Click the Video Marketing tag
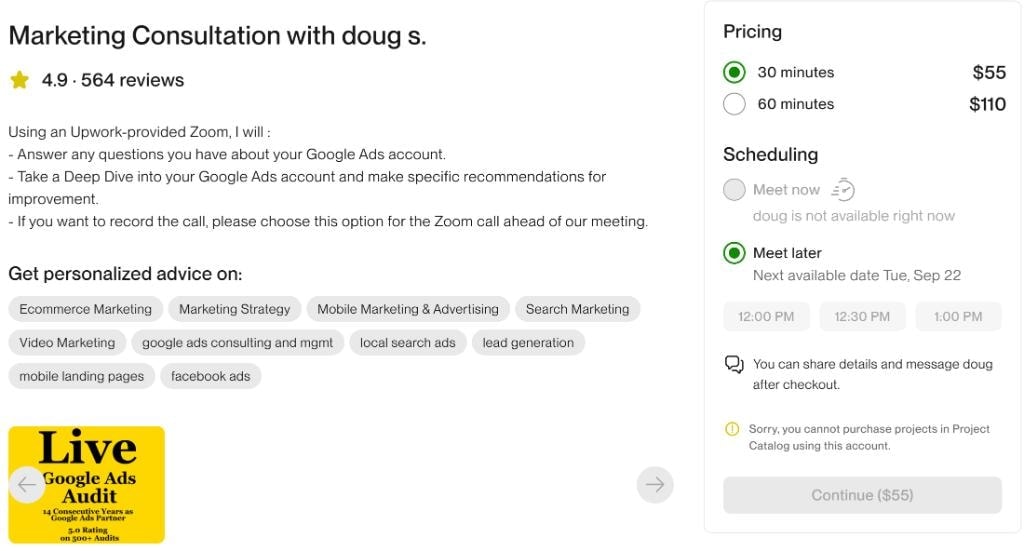 point(67,343)
